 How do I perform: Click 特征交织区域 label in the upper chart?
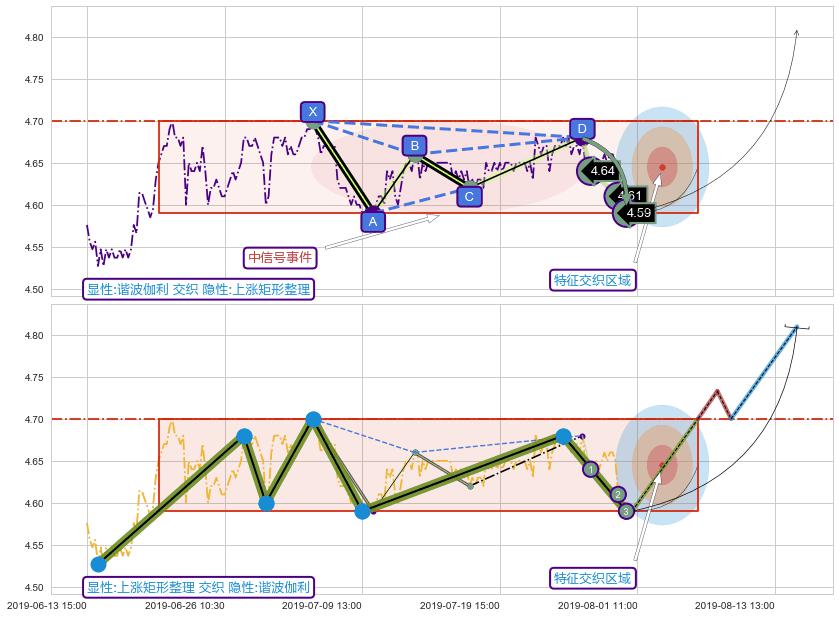[x=593, y=280]
